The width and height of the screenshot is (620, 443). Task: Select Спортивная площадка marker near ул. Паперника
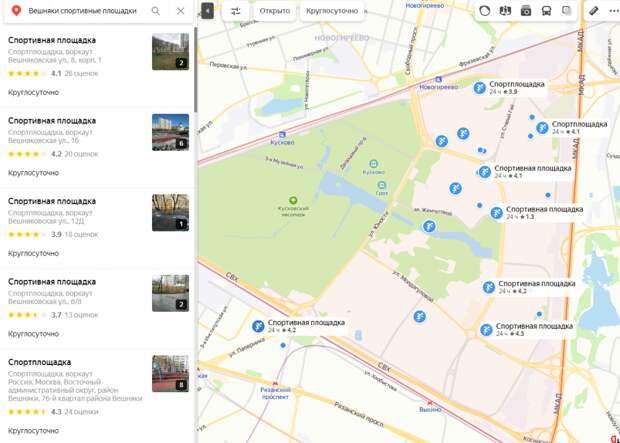click(258, 326)
